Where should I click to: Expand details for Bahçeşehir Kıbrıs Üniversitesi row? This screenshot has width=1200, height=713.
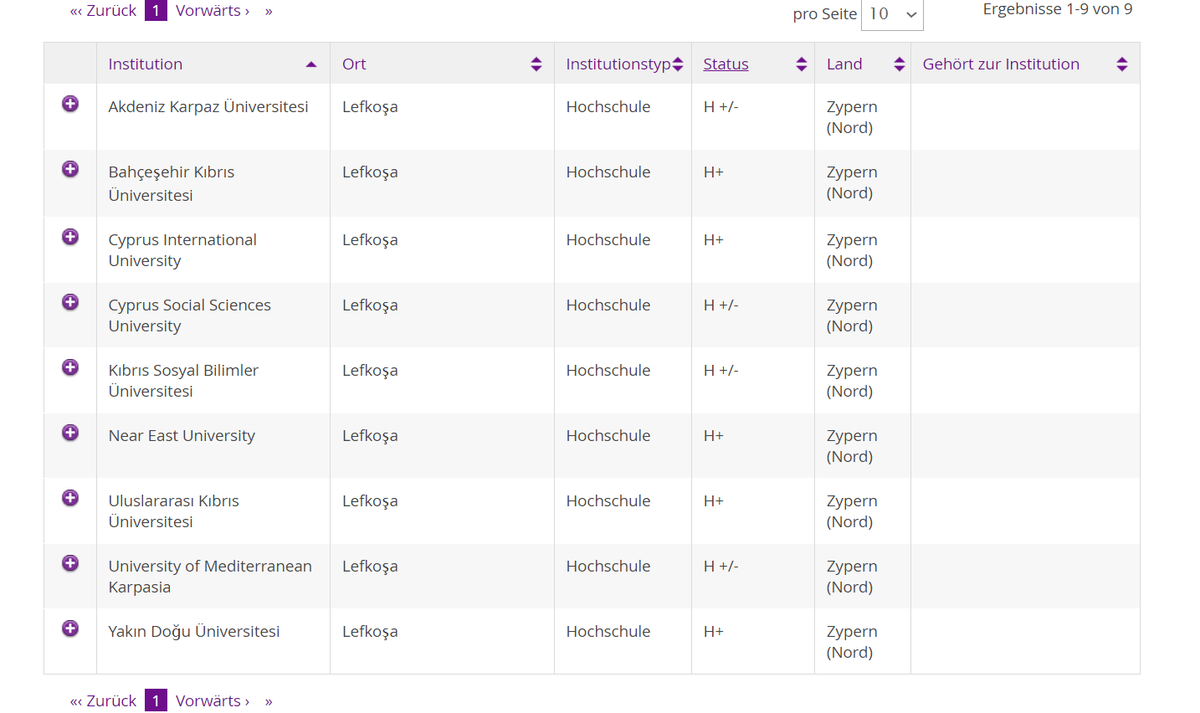[70, 169]
